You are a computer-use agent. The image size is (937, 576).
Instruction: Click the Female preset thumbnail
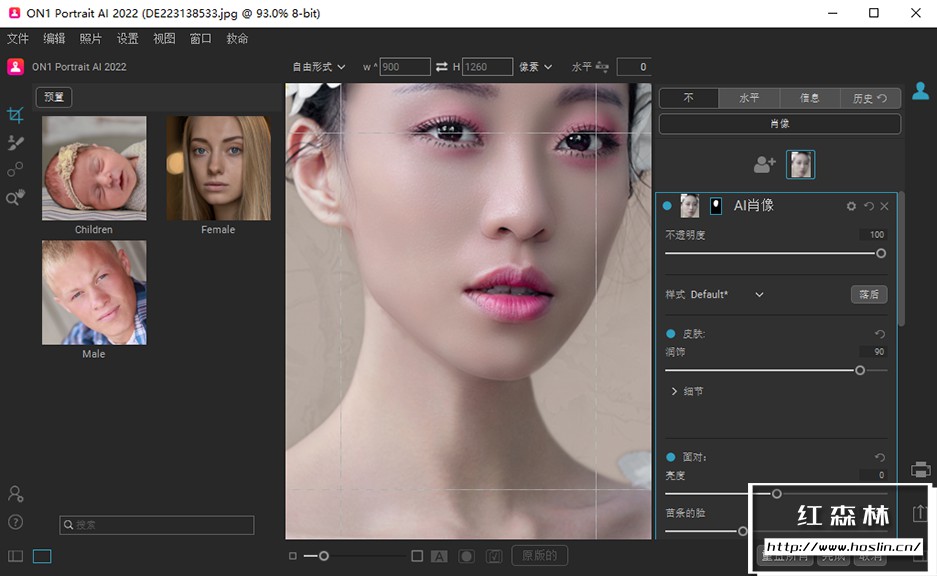218,168
